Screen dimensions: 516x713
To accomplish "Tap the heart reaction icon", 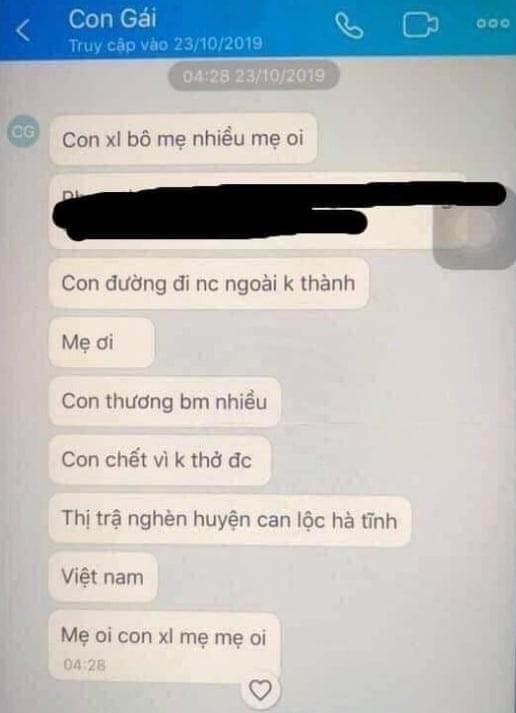I will pyautogui.click(x=261, y=690).
